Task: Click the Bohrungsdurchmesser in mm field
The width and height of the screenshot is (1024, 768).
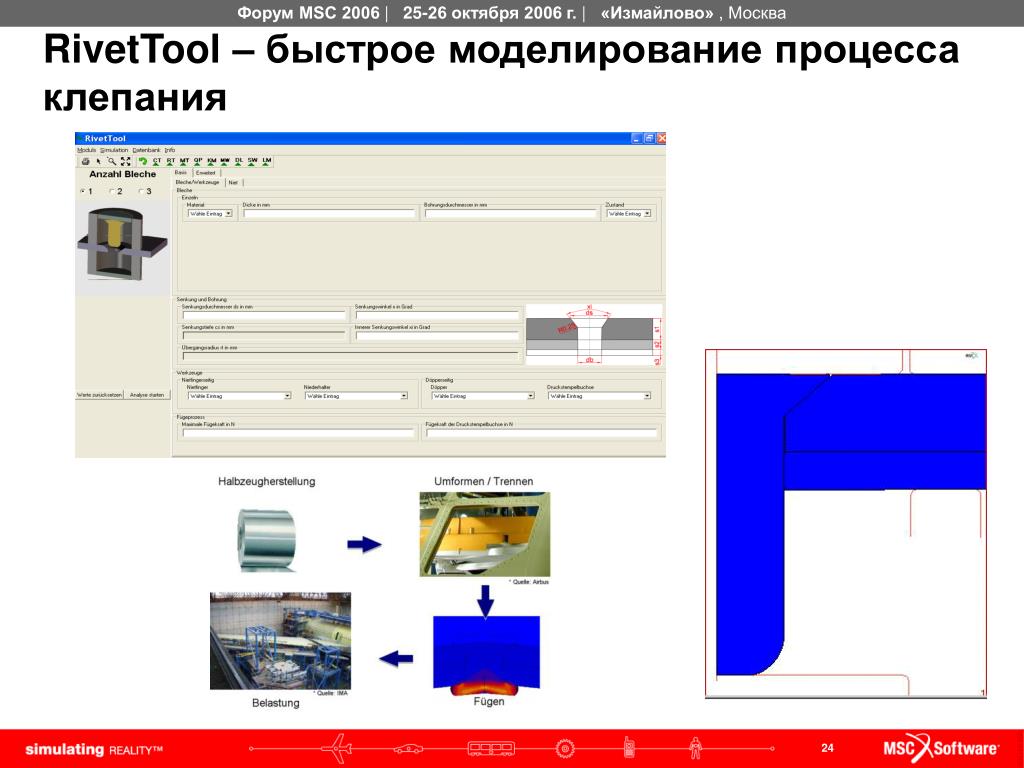Action: click(x=511, y=214)
